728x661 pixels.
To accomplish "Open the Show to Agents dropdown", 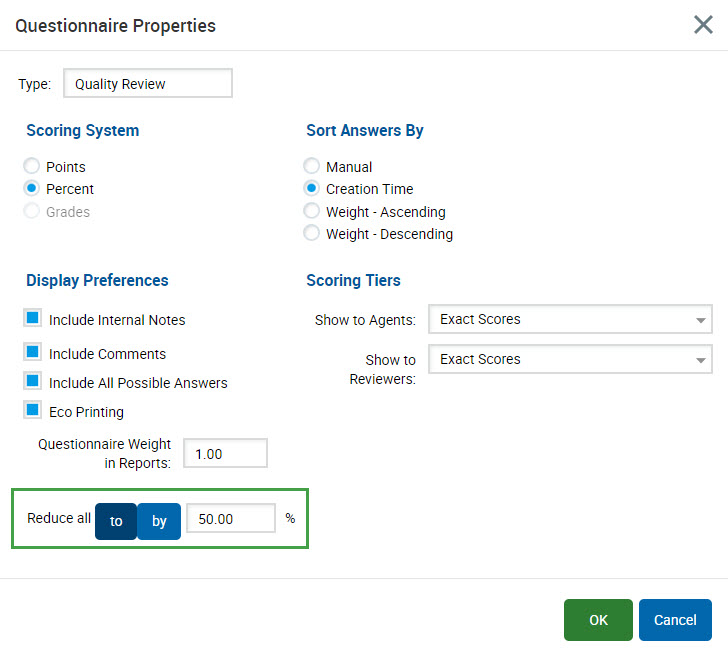I will pyautogui.click(x=569, y=320).
